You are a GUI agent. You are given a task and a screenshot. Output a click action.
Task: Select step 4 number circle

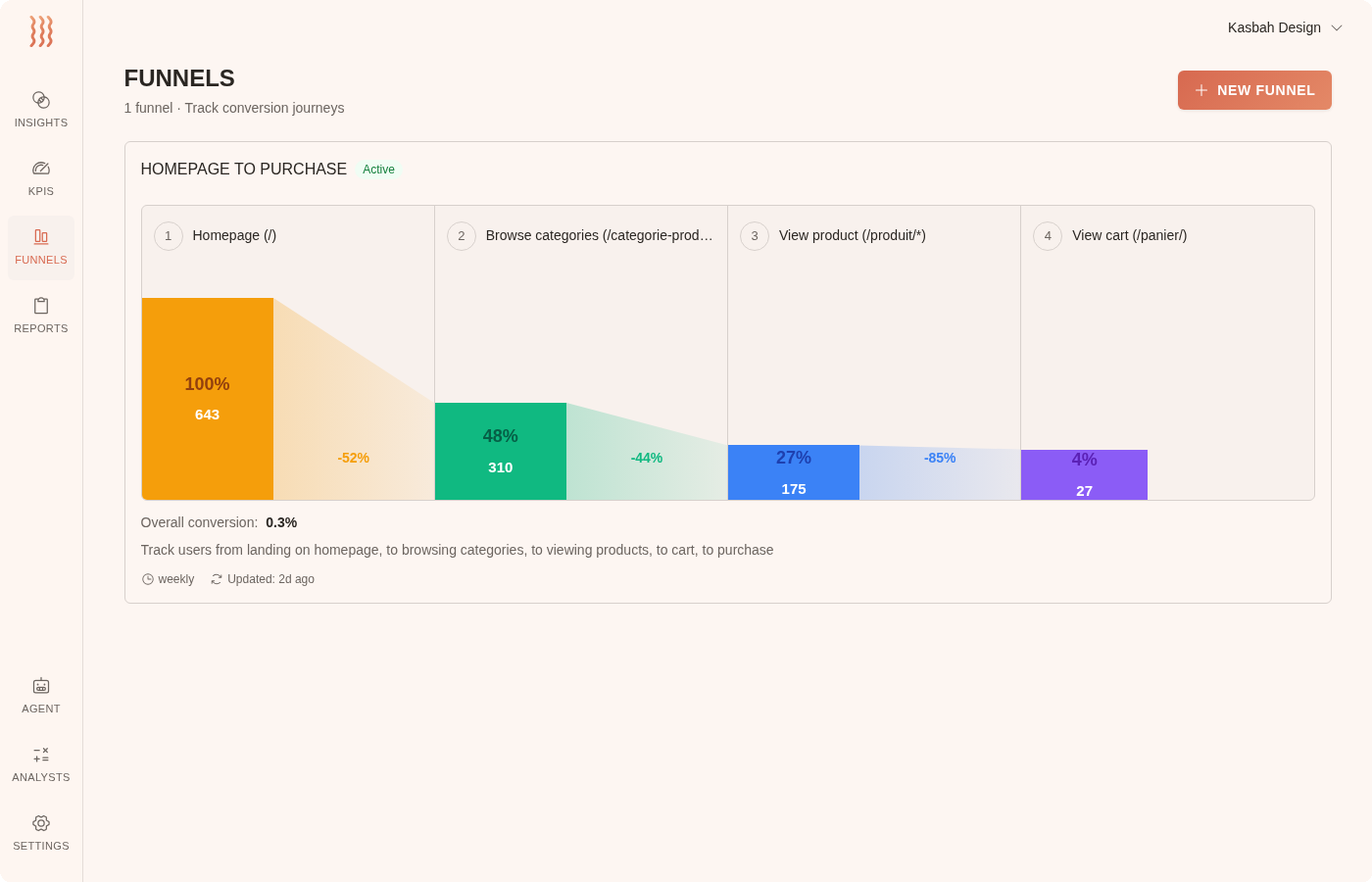pos(1048,236)
